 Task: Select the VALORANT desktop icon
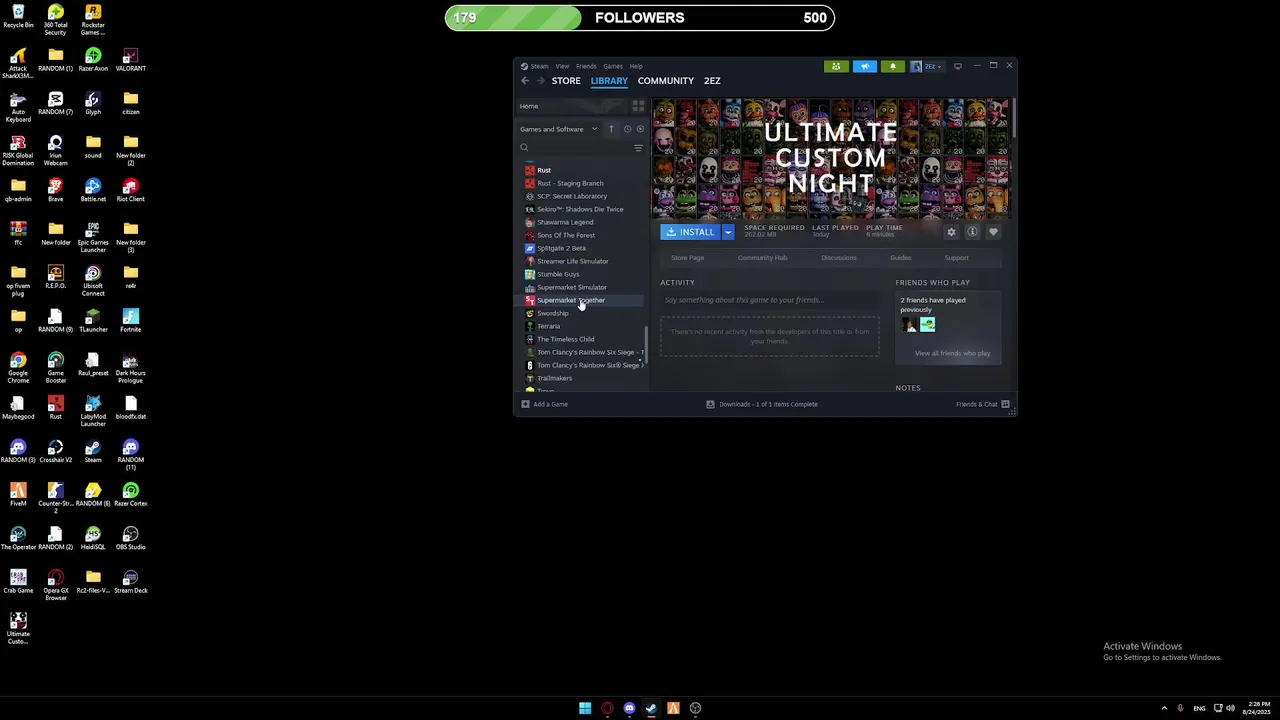click(131, 60)
